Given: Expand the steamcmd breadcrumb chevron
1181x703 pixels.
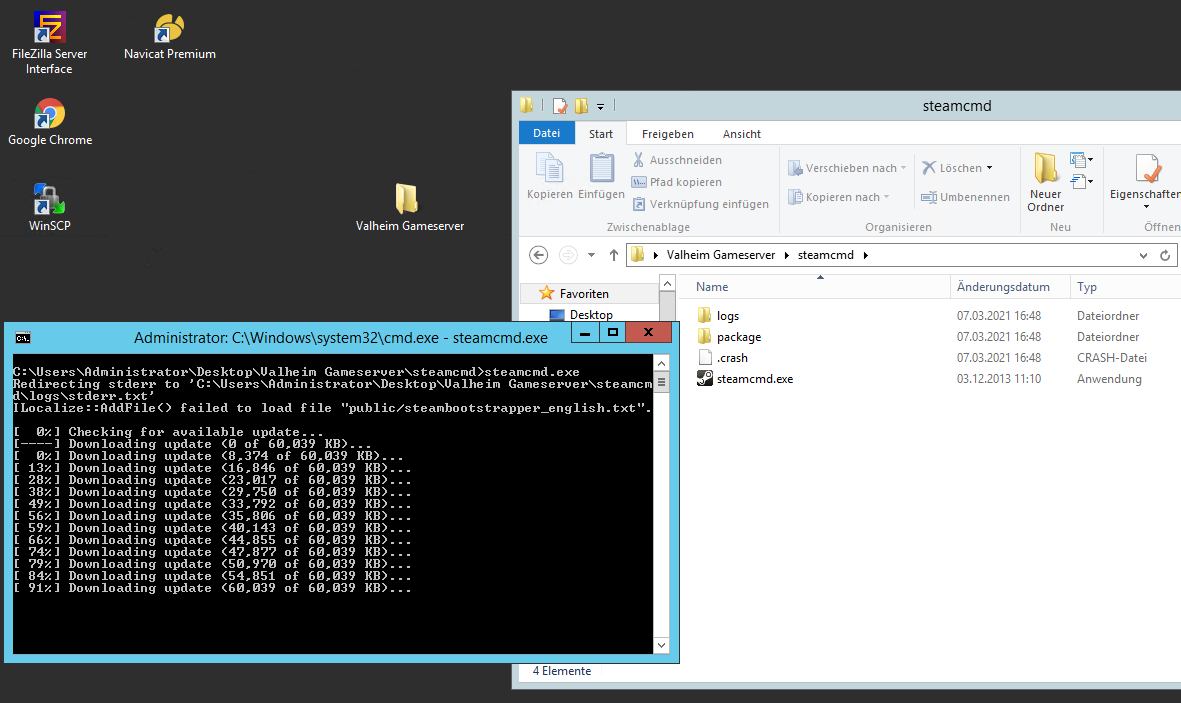Looking at the screenshot, I should point(866,255).
